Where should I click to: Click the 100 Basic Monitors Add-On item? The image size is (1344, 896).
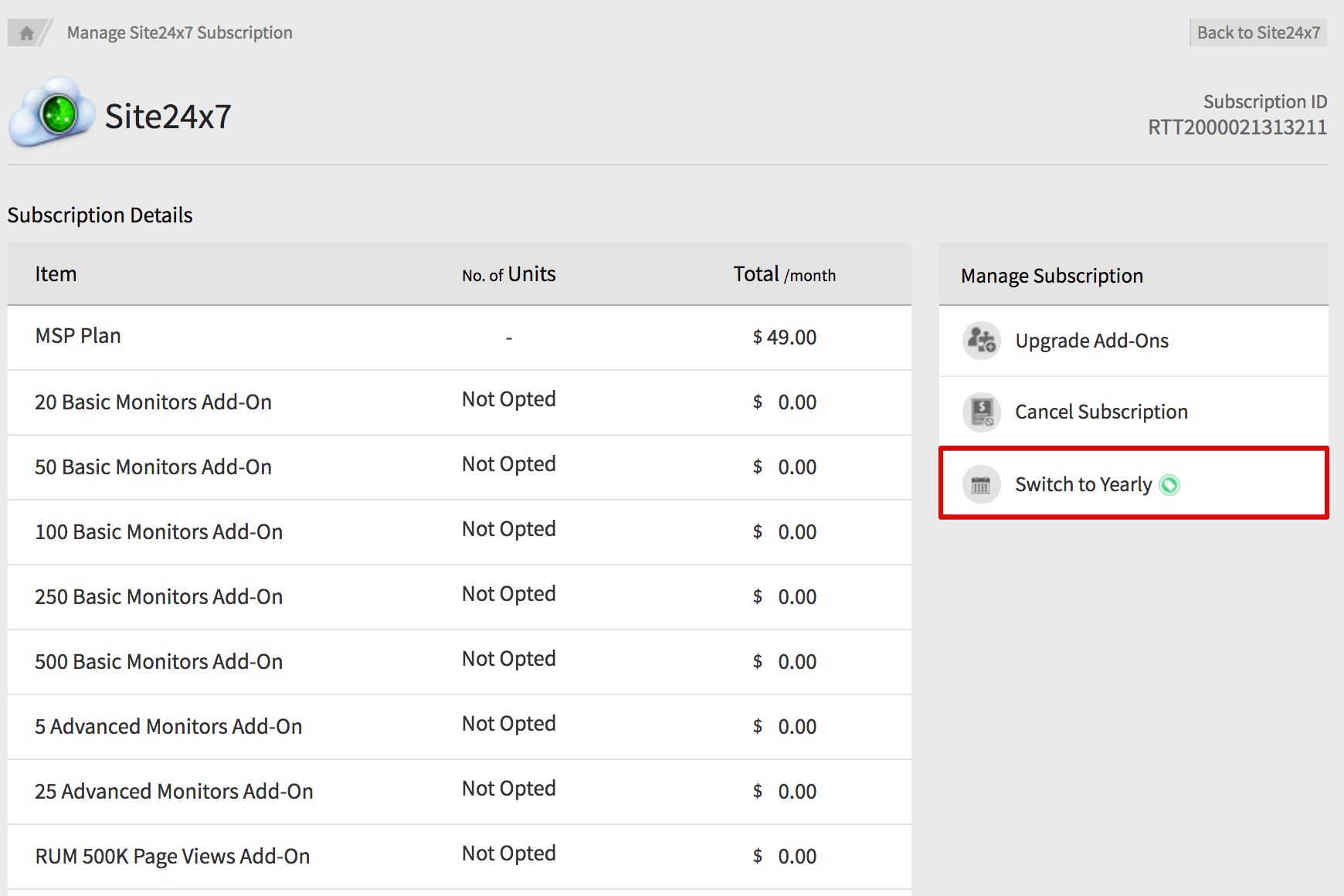158,532
